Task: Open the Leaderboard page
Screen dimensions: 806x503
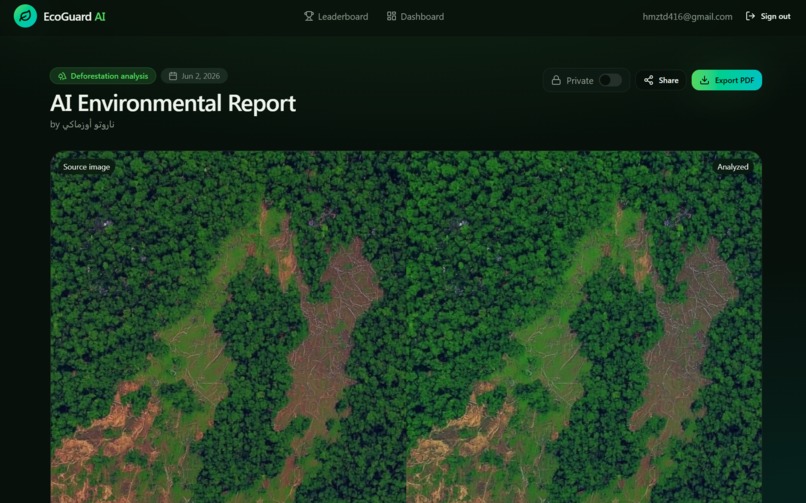Action: tap(336, 16)
